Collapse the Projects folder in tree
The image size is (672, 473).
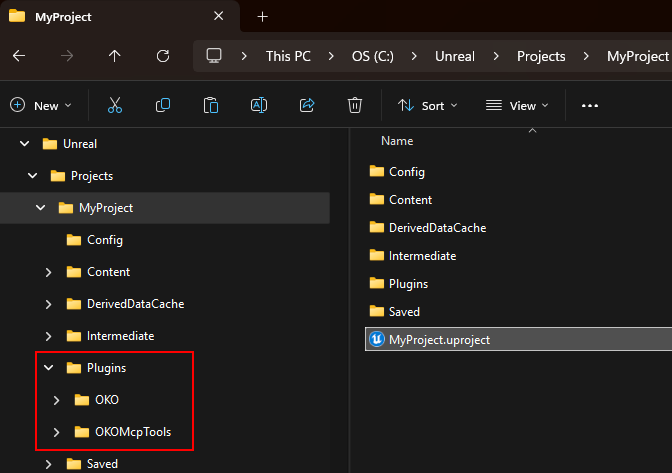pos(33,176)
